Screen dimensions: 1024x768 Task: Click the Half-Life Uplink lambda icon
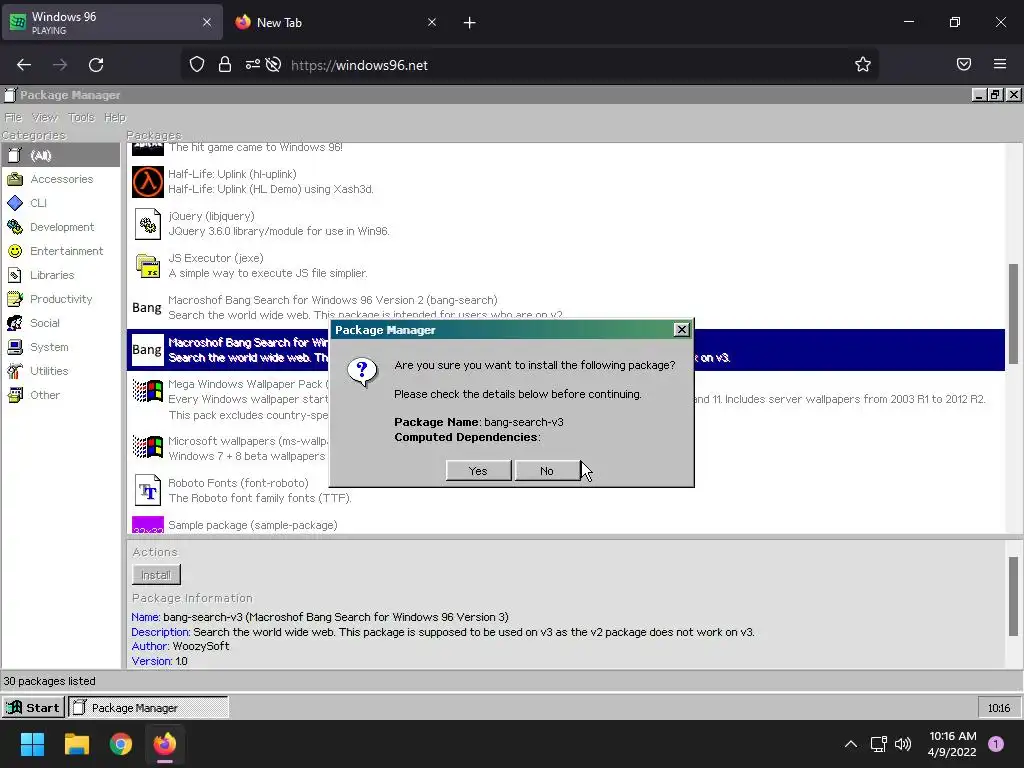[x=148, y=182]
